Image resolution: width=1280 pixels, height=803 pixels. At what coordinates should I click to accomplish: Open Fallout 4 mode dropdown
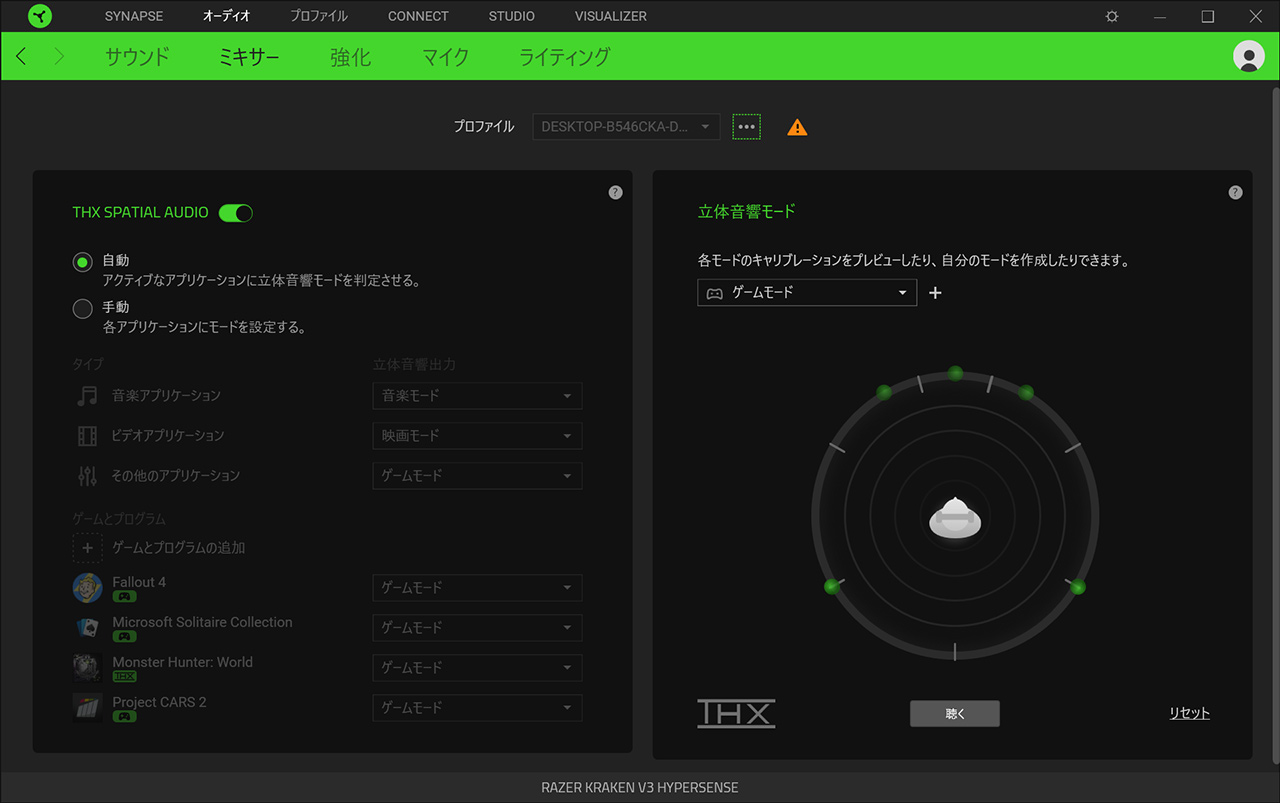coord(477,588)
